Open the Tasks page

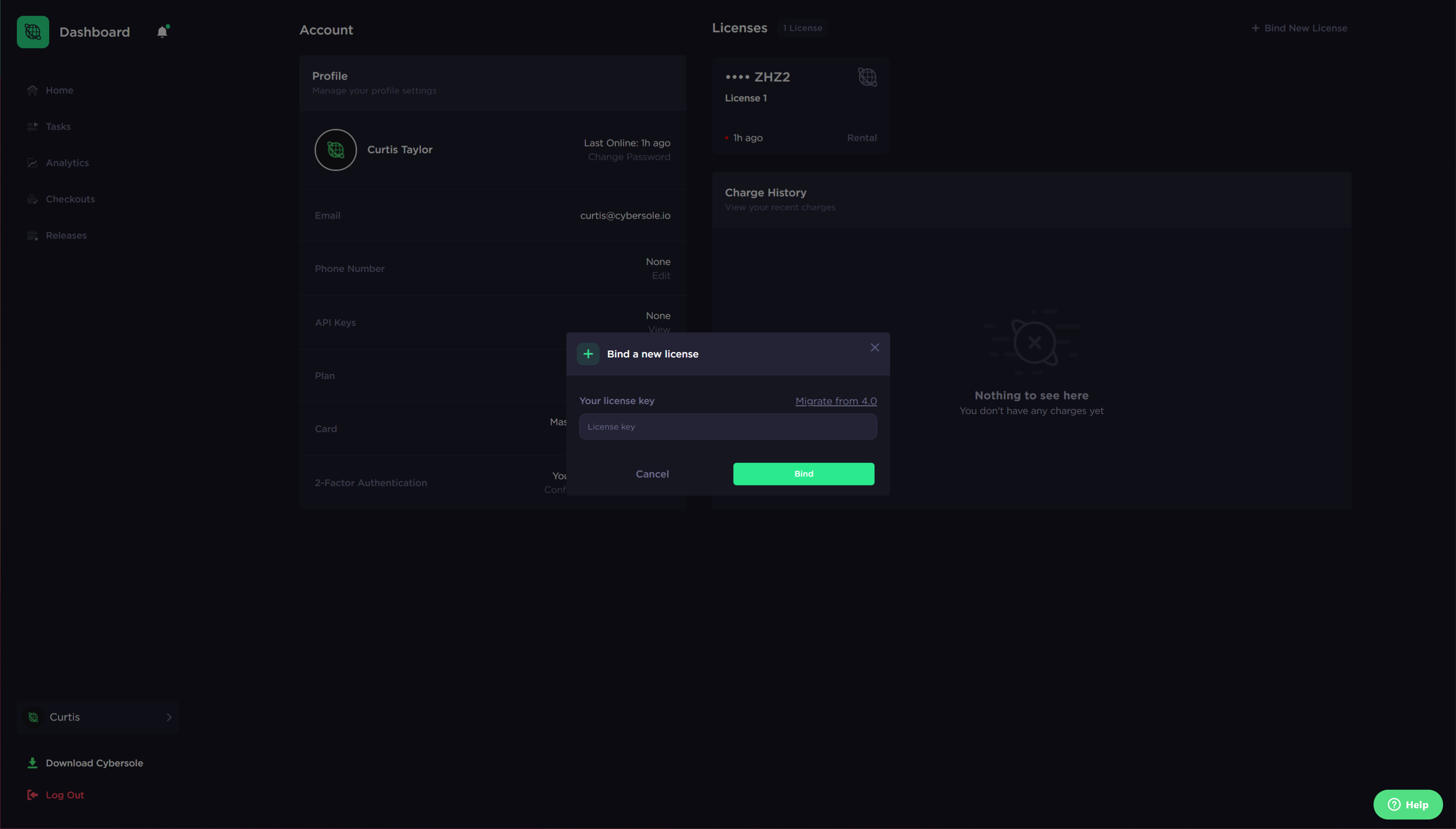tap(58, 126)
